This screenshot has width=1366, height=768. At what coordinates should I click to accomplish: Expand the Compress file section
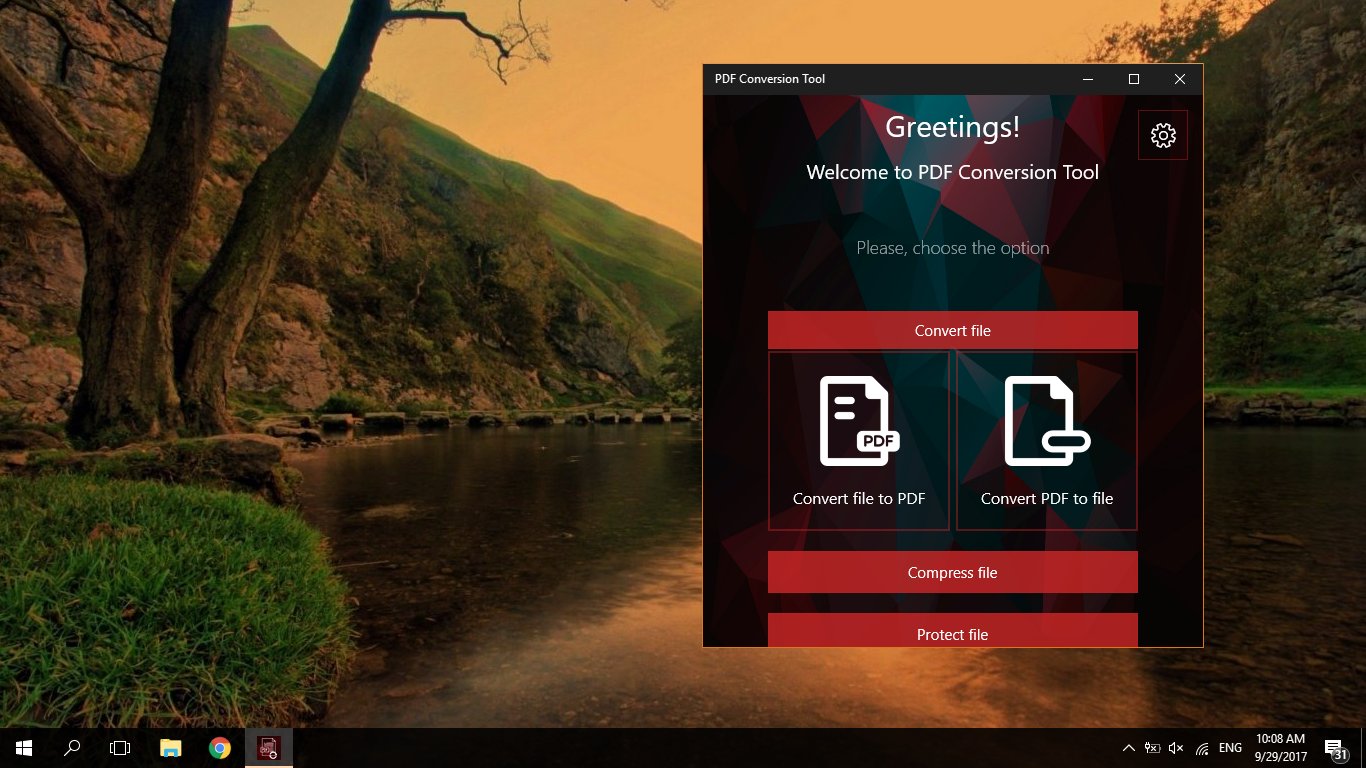pos(953,572)
